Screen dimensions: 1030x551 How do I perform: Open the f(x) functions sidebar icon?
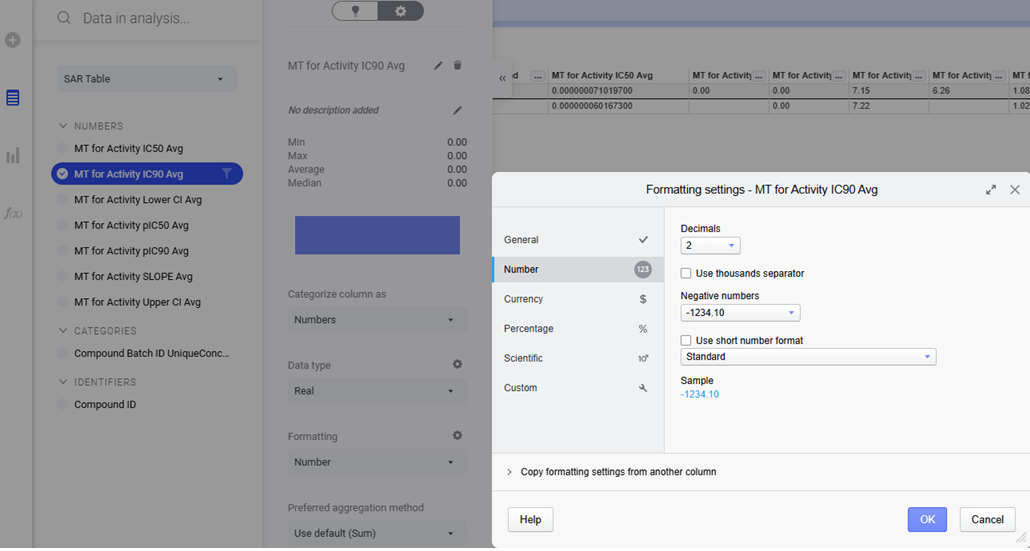point(13,213)
